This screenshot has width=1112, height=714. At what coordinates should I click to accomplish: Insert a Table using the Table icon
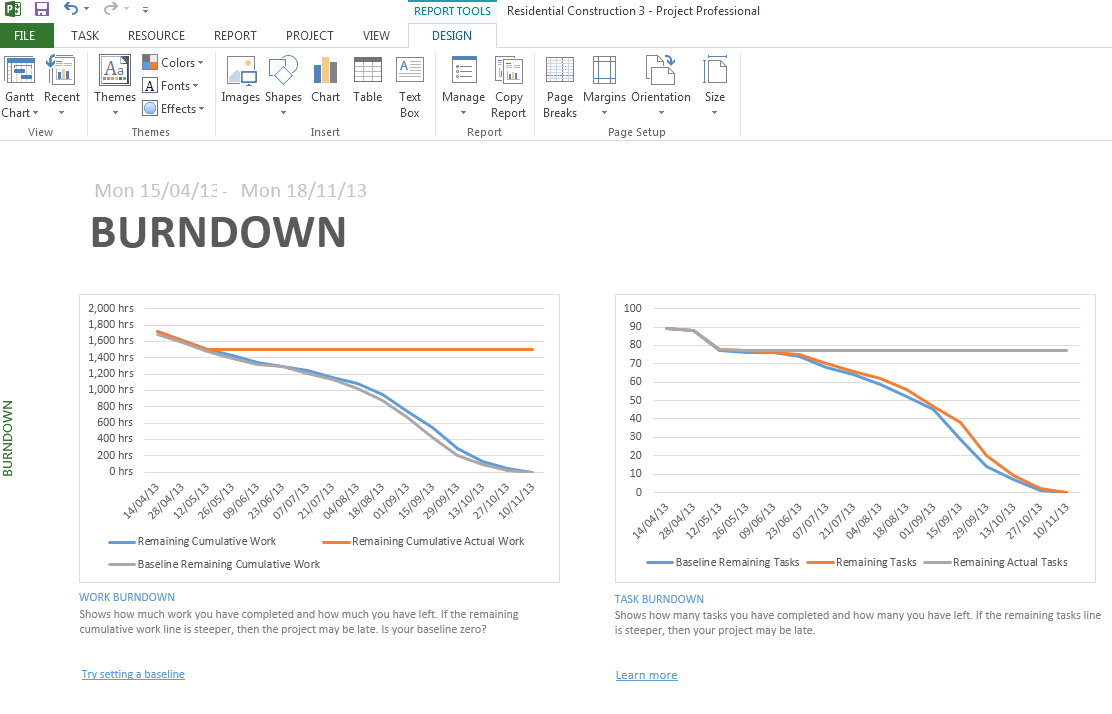[x=367, y=71]
